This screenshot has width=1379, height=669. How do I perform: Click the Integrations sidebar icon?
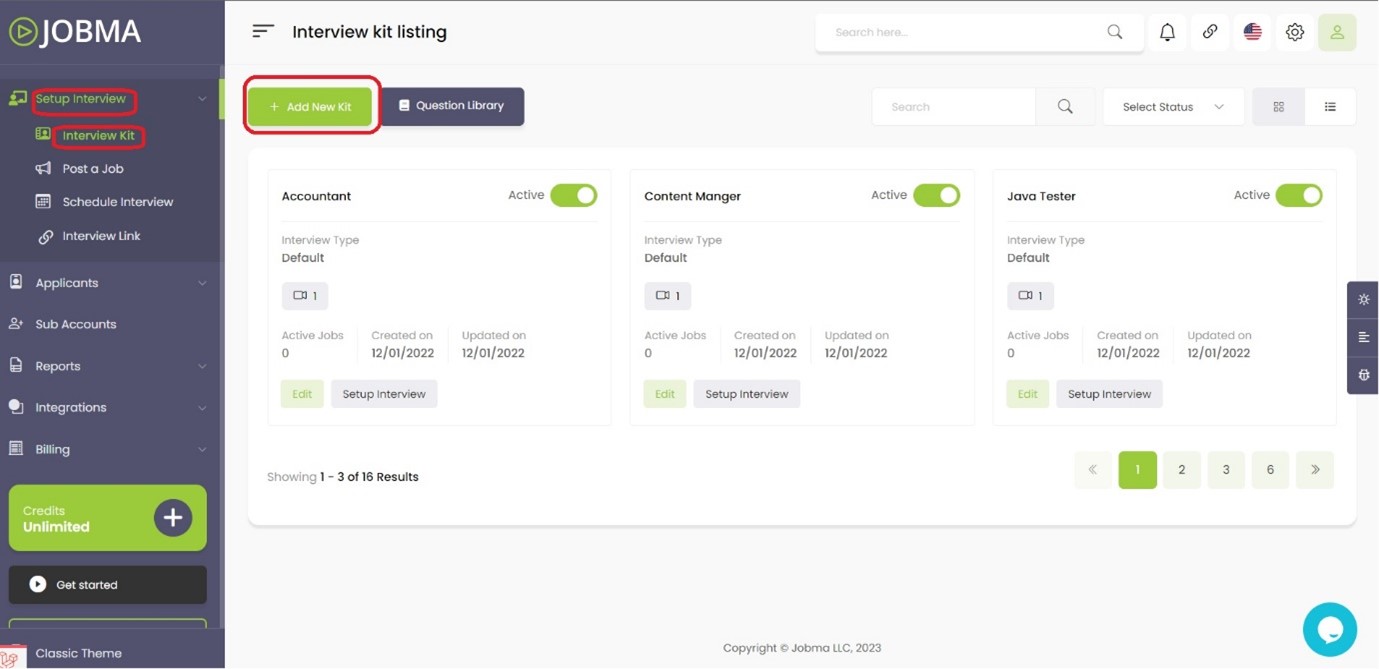point(16,407)
